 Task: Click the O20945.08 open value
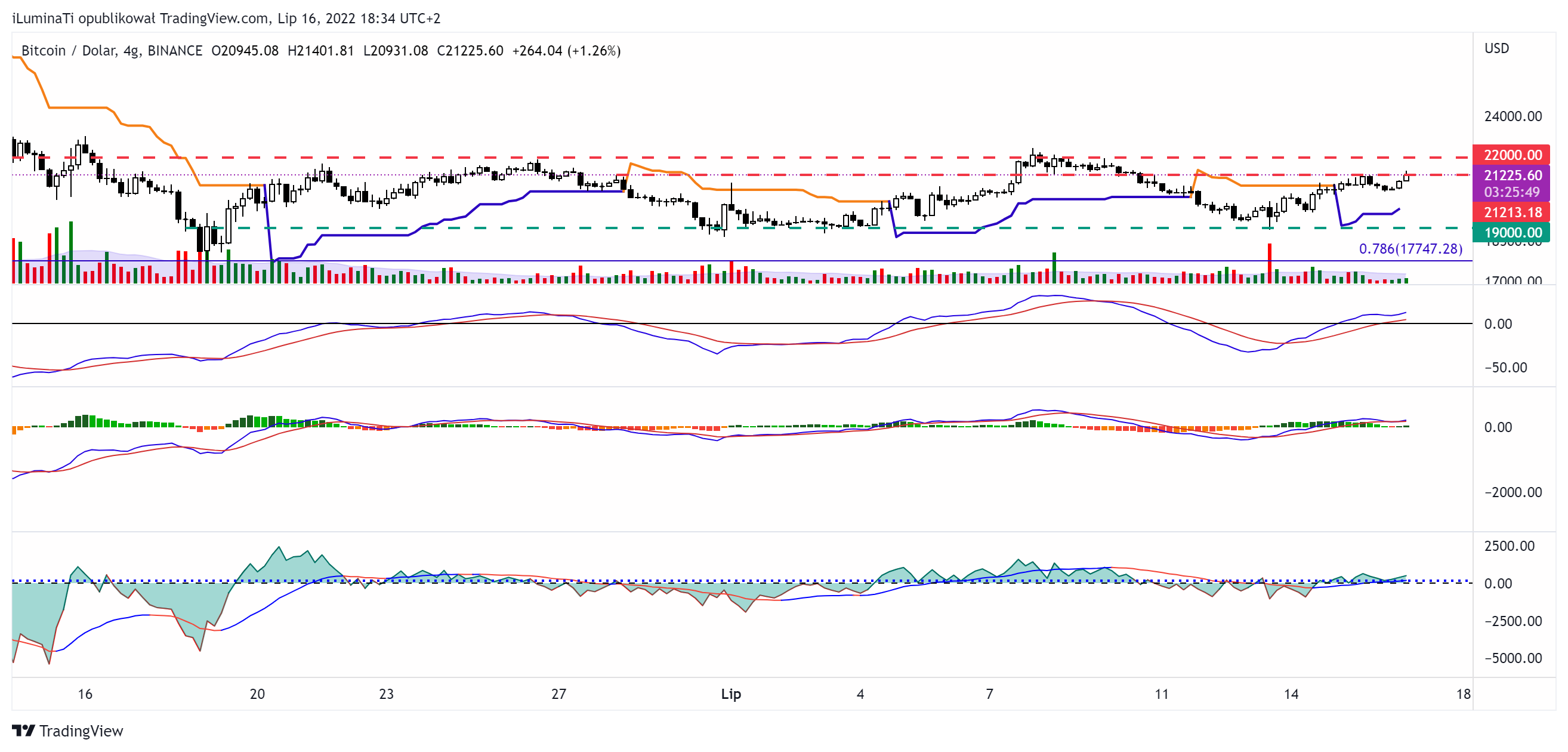245,51
